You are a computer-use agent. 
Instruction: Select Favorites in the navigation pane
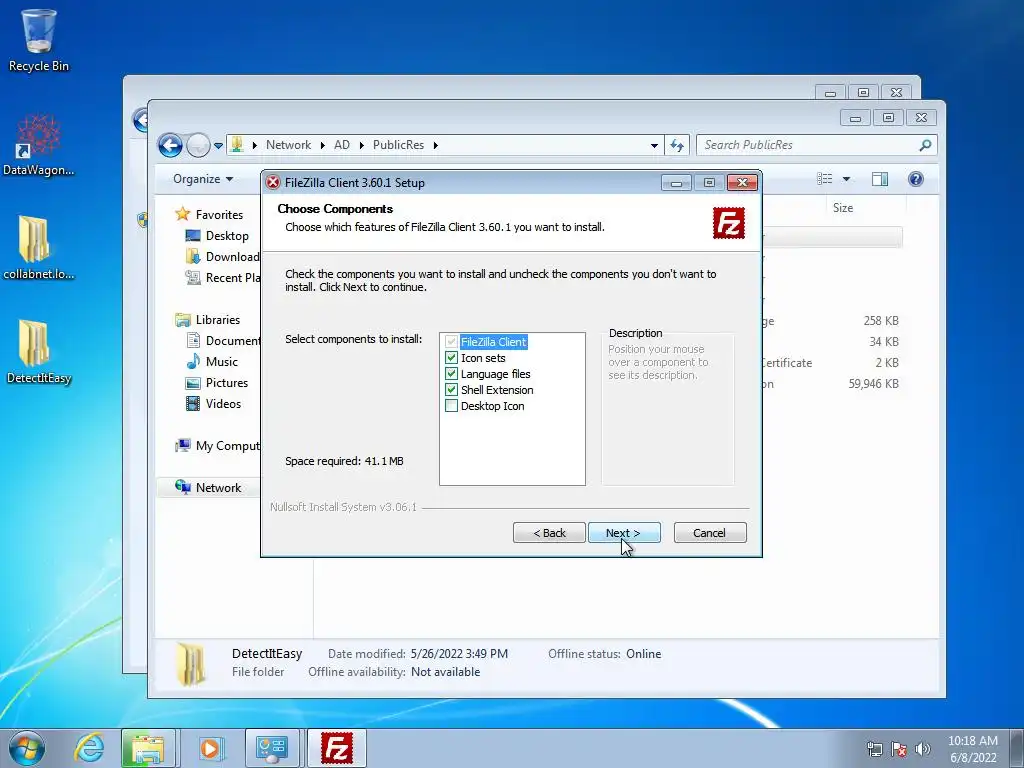tap(219, 214)
